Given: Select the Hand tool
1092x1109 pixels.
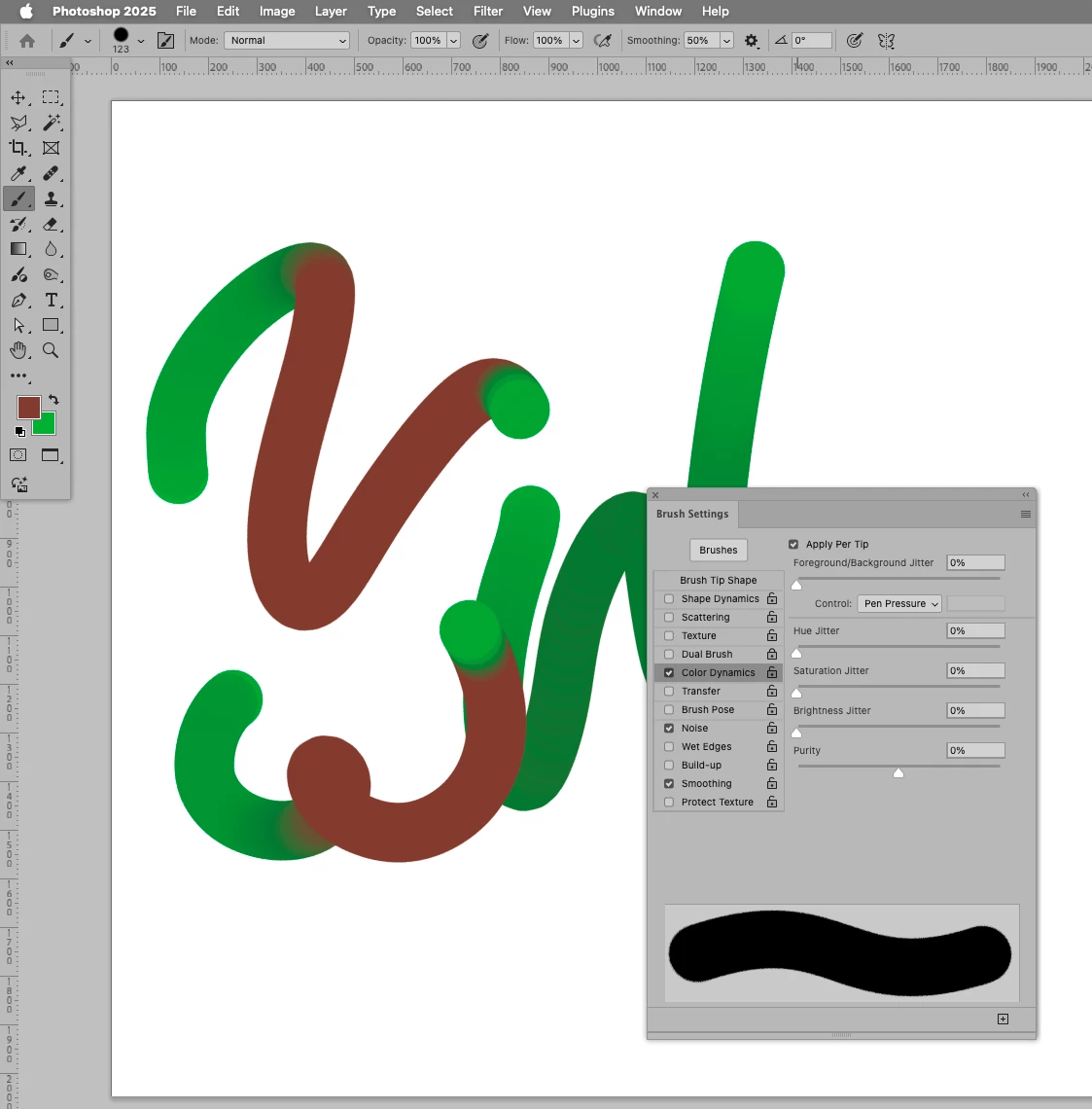Looking at the screenshot, I should (18, 350).
